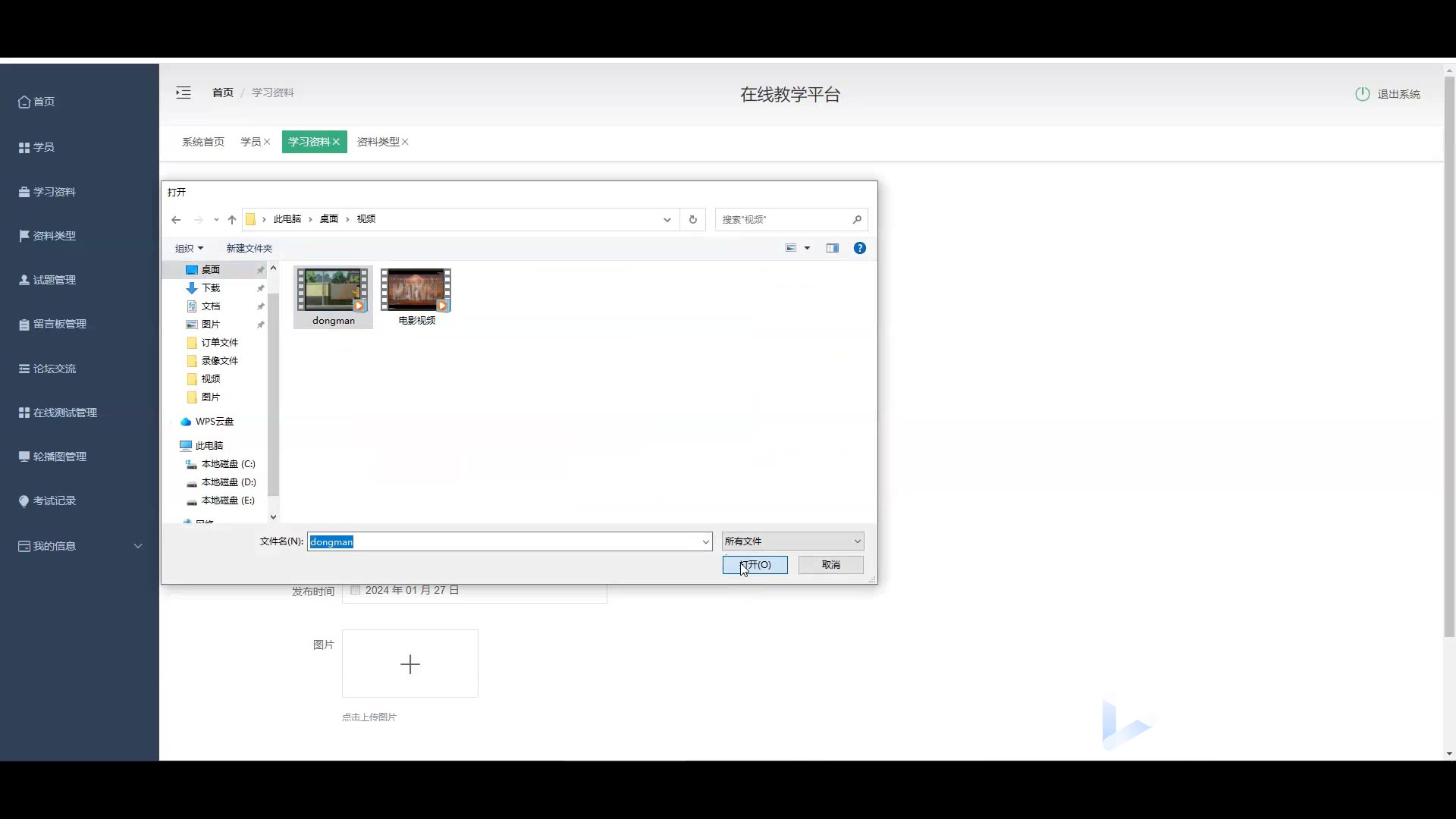The width and height of the screenshot is (1456, 819).
Task: Click the 打开(O) button
Action: 755,565
